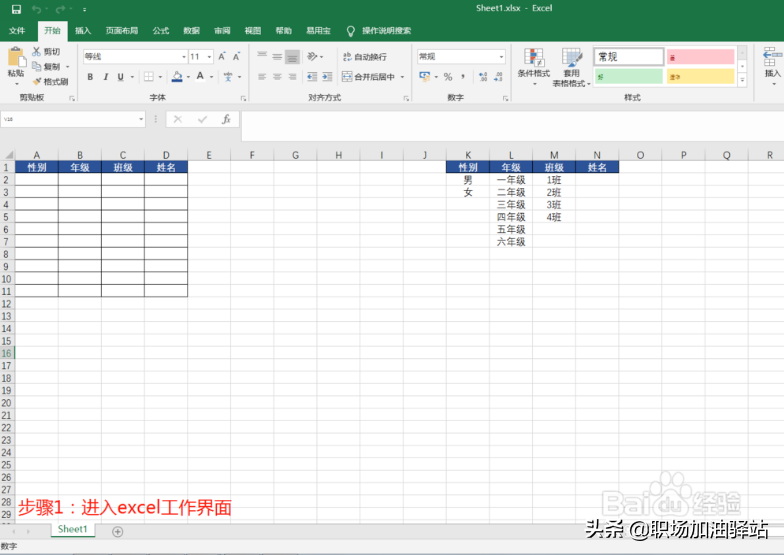
Task: Click the decrease decimal places icon
Action: point(498,76)
